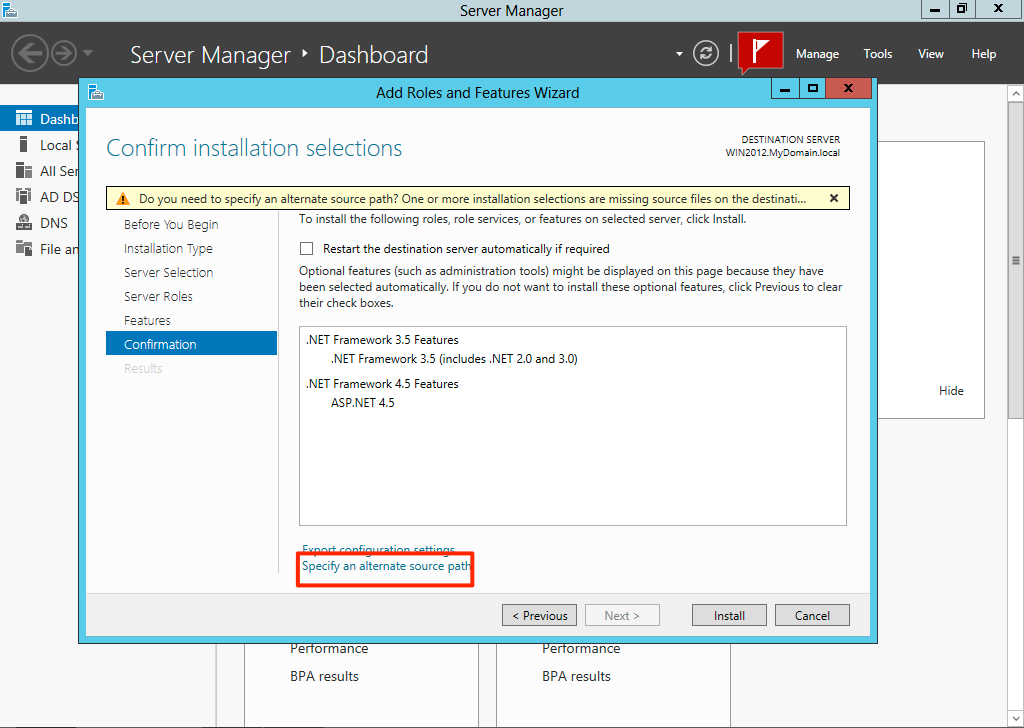
Task: Open the red notifications flag
Action: click(761, 51)
